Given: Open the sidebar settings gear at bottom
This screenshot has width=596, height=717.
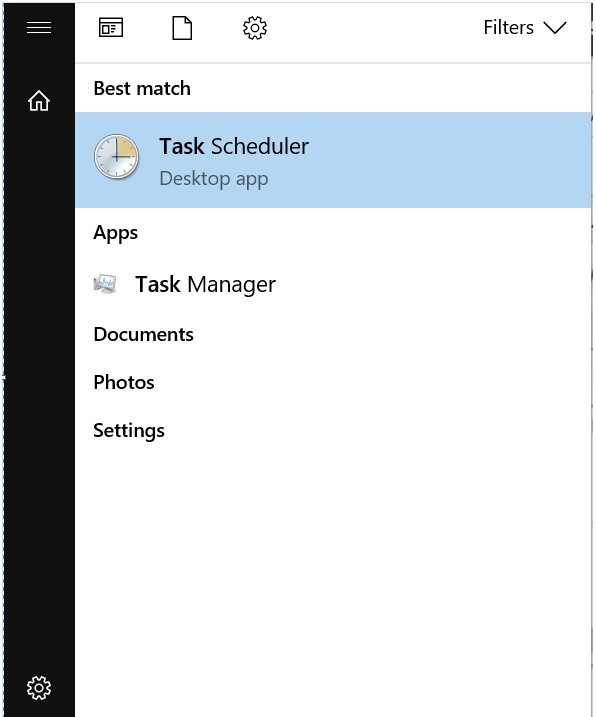Looking at the screenshot, I should (39, 688).
